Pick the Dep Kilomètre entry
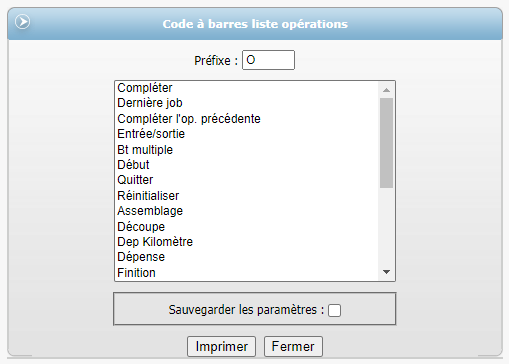This screenshot has height=364, width=509. tap(246, 242)
